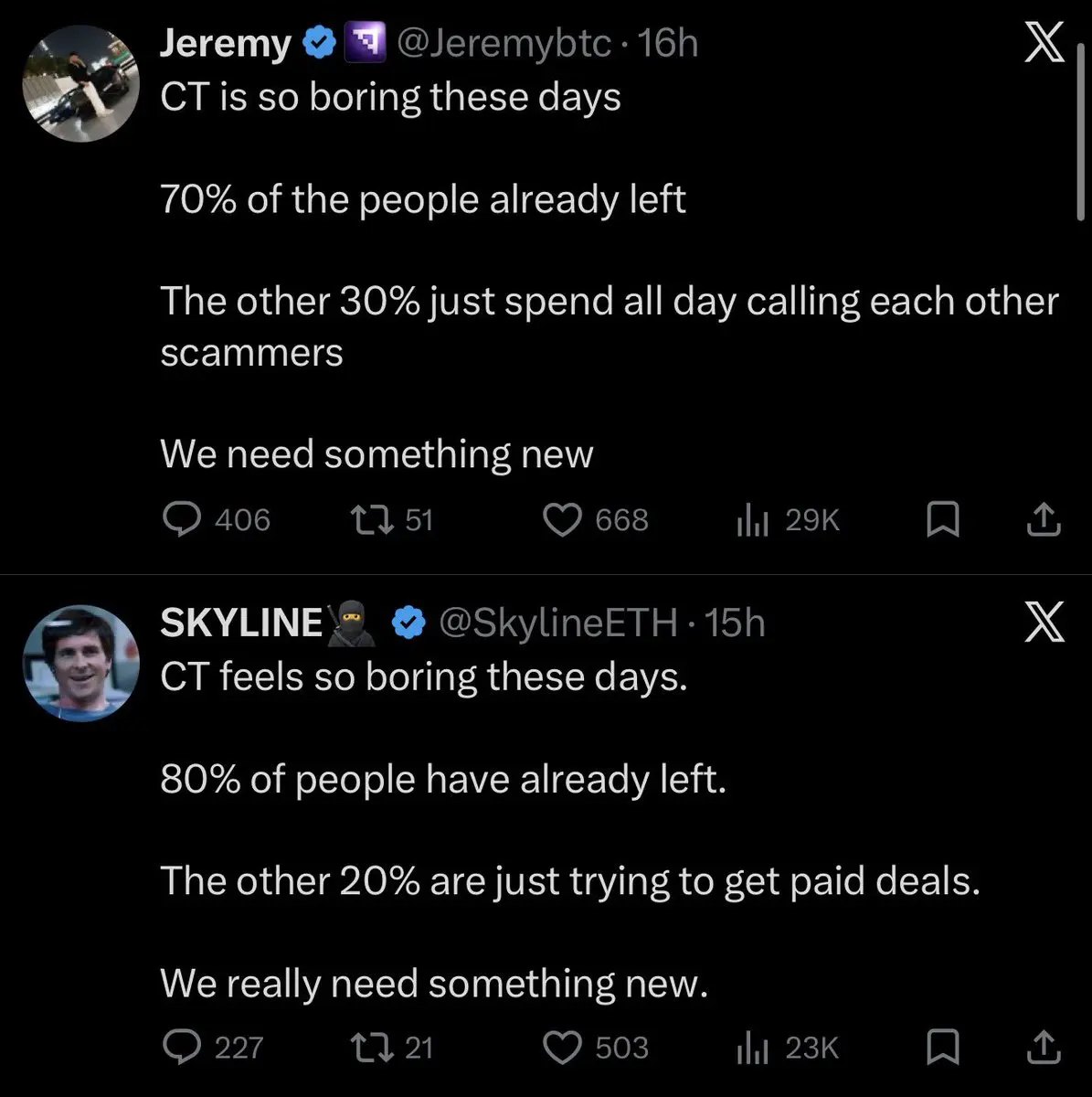The height and width of the screenshot is (1097, 1092).
Task: Retweet Jeremy's boring CT post
Action: click(372, 519)
